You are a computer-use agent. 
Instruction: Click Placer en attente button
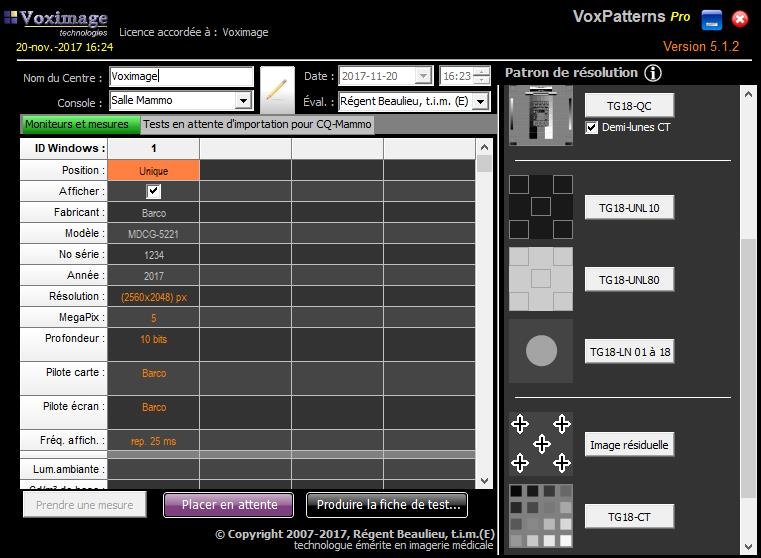(x=229, y=505)
